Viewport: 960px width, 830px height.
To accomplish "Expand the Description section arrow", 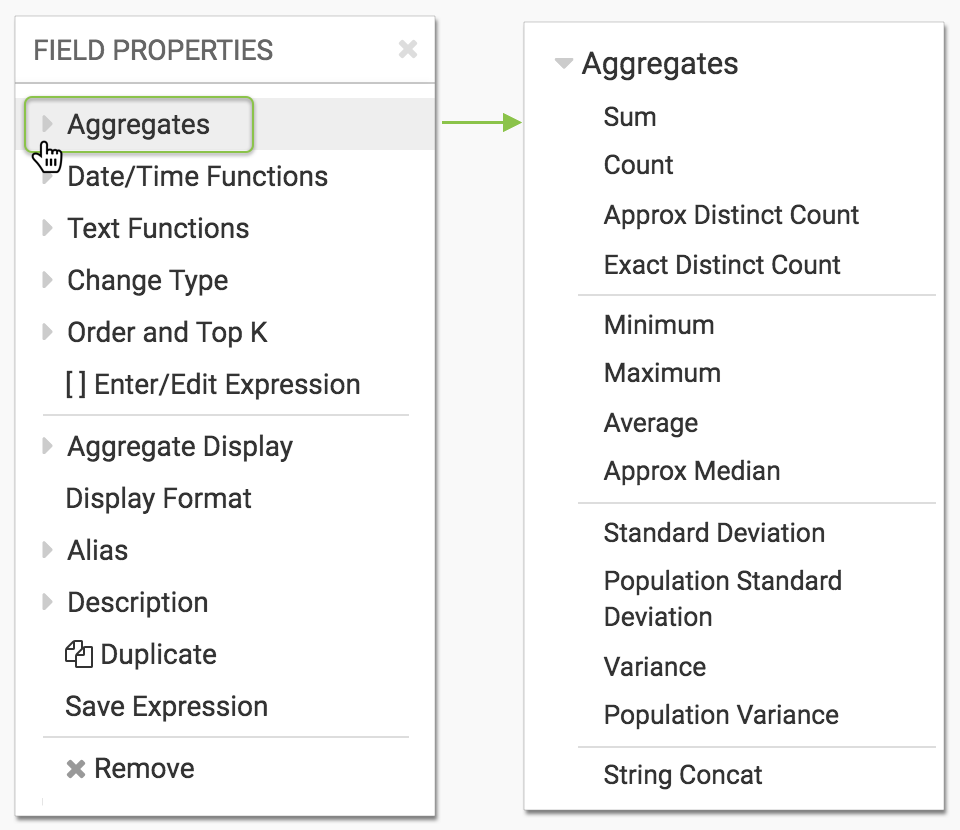I will click(x=47, y=602).
